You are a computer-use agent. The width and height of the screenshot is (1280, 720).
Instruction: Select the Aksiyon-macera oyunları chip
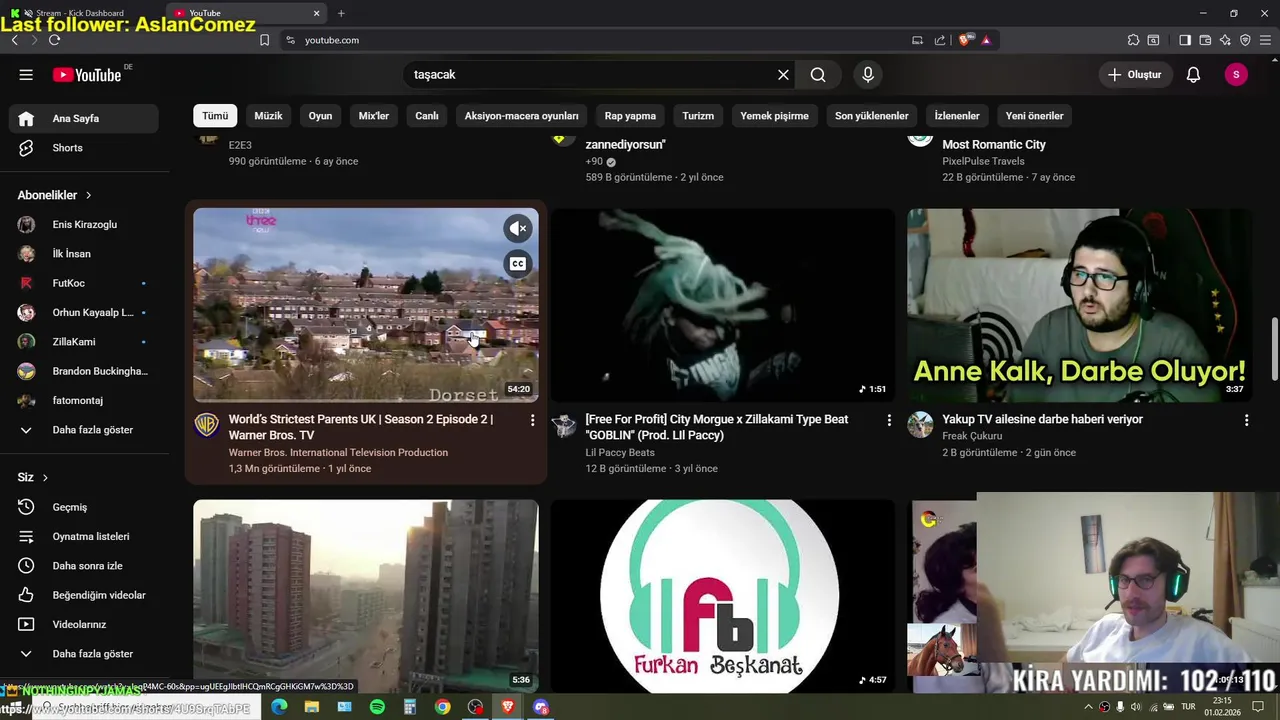(x=521, y=116)
